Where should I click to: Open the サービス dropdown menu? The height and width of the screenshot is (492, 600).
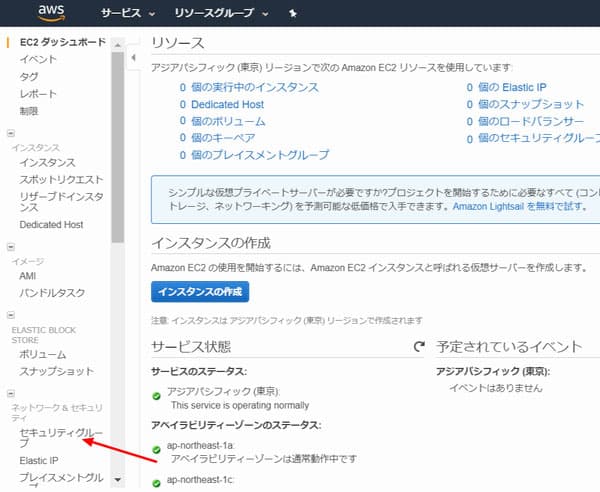click(x=128, y=13)
